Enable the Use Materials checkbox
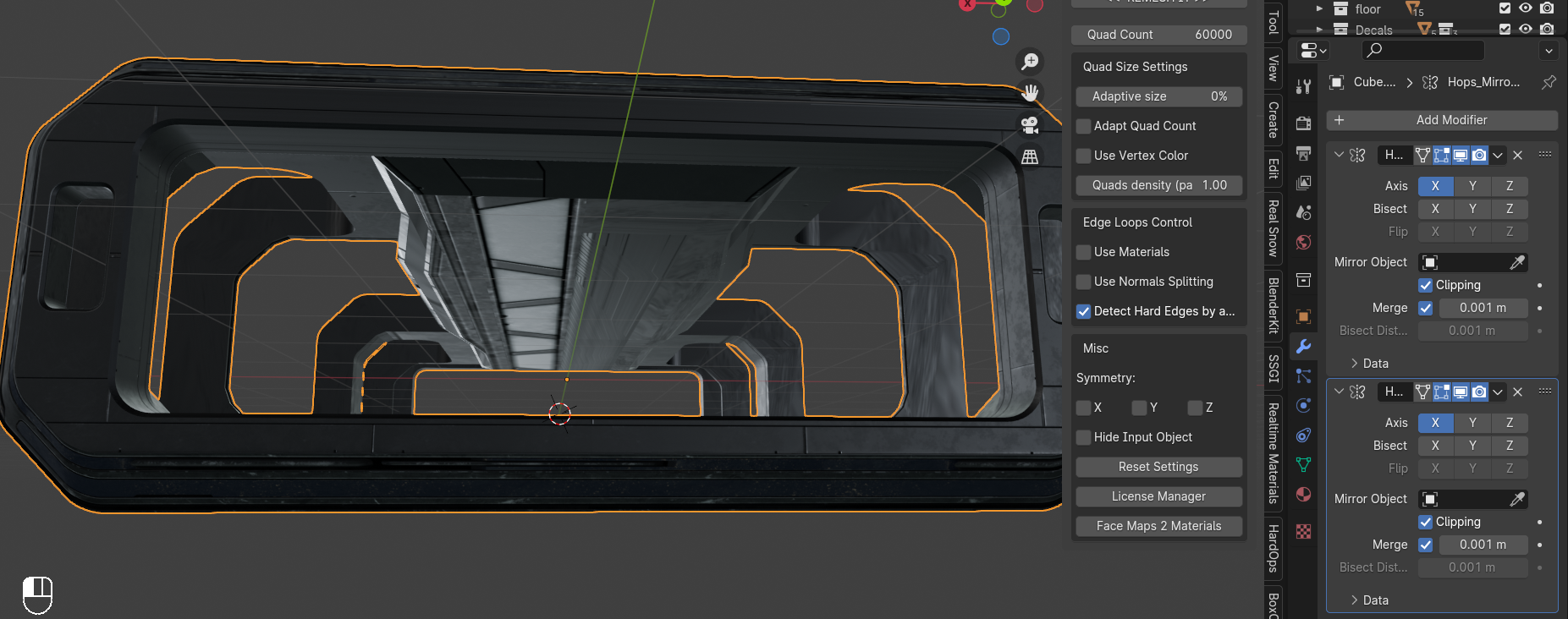This screenshot has height=619, width=1568. click(1083, 252)
